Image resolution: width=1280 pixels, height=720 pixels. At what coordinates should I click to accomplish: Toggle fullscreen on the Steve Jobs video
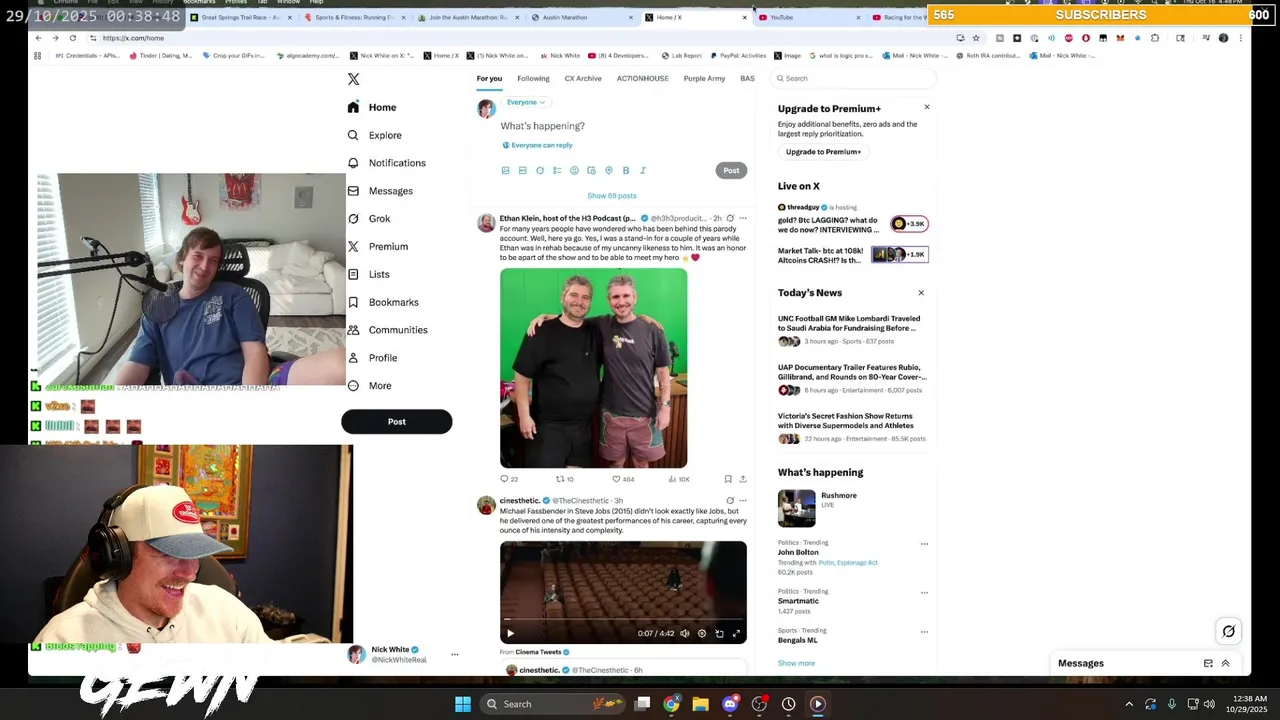point(736,633)
